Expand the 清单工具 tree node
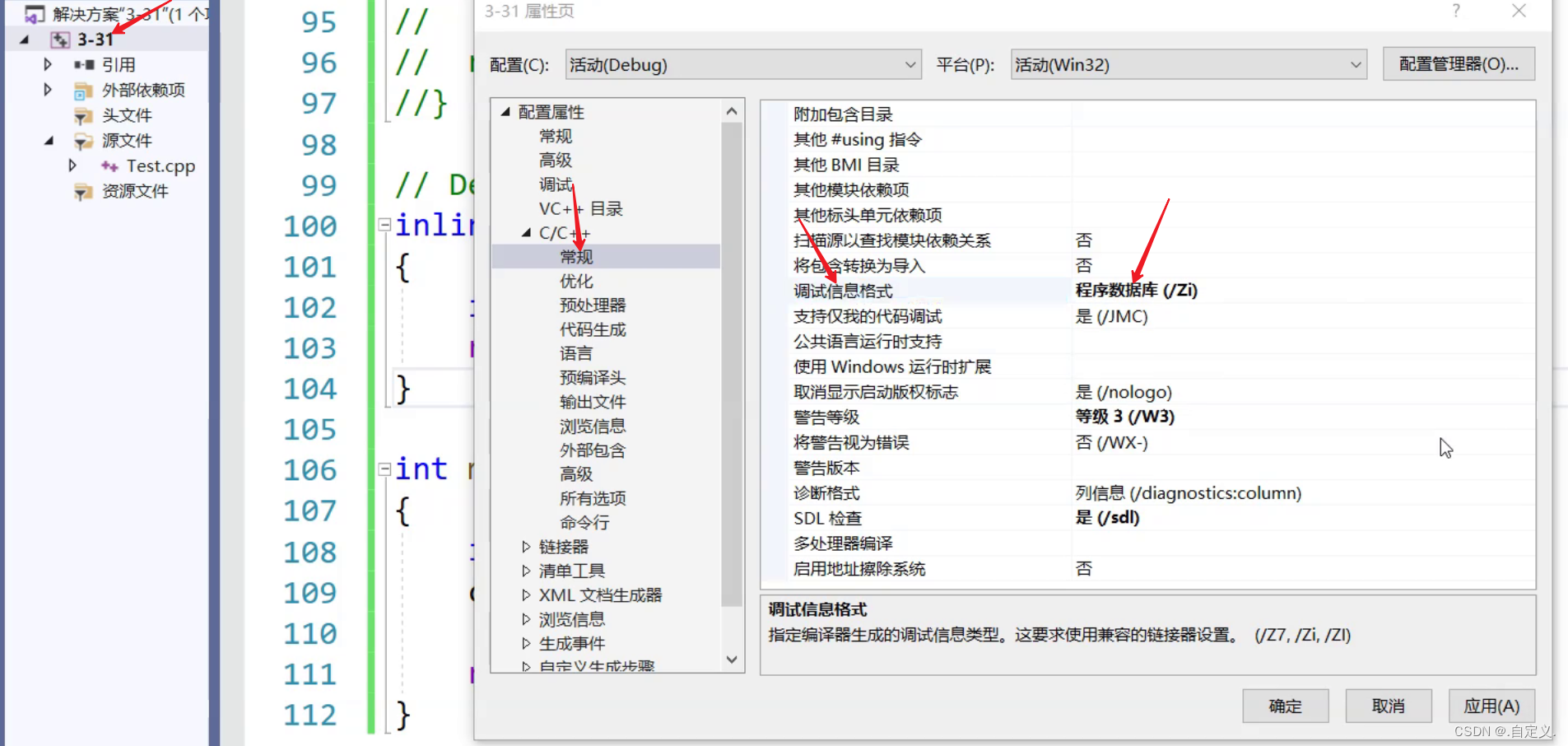Screen dimensions: 1568x746 coord(526,571)
